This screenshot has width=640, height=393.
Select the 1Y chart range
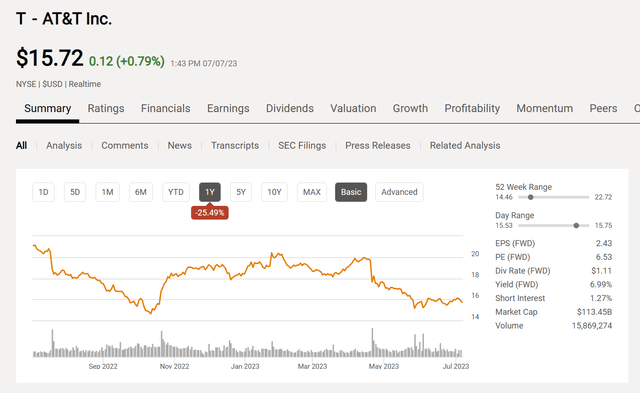pyautogui.click(x=210, y=192)
